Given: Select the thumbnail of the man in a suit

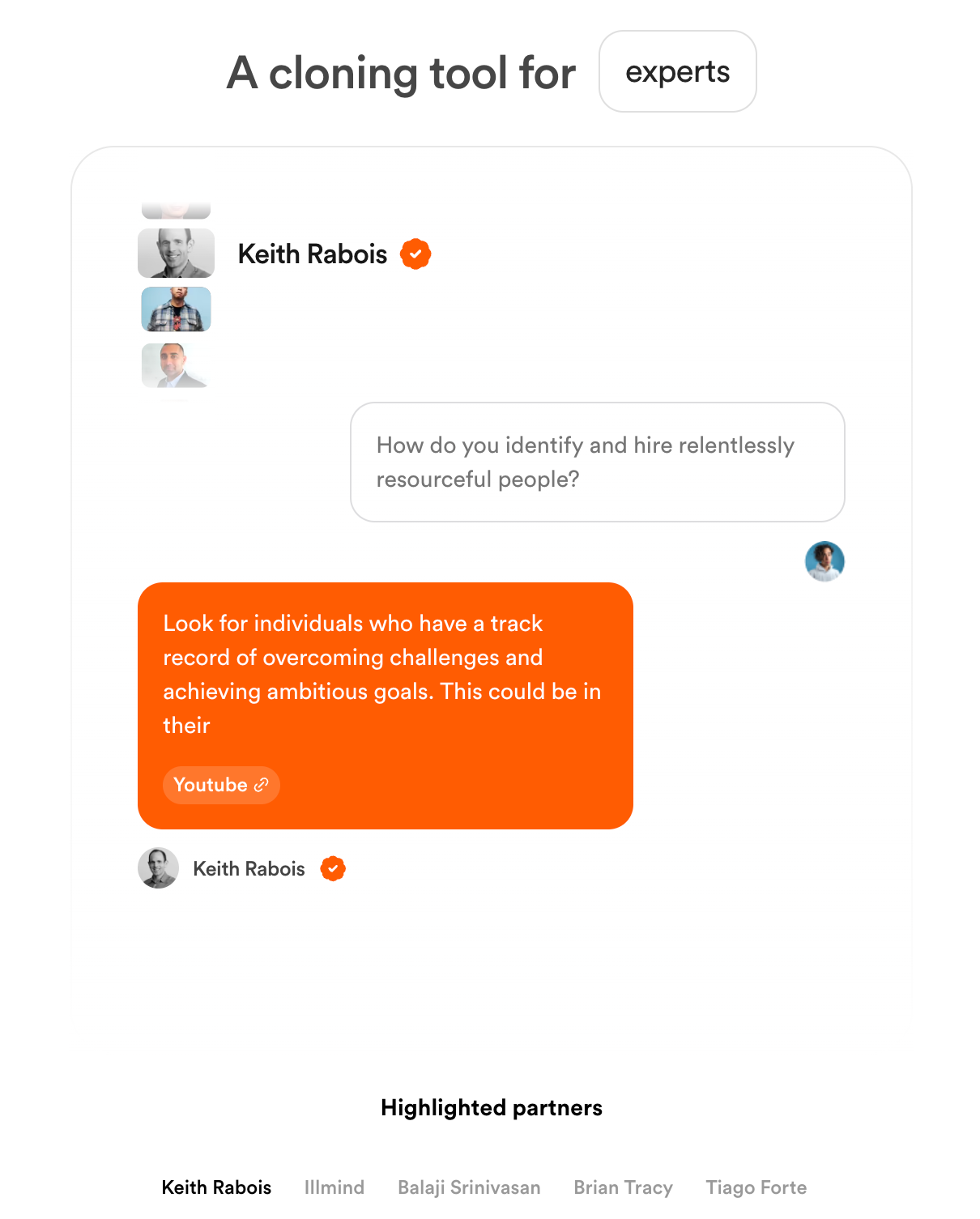Looking at the screenshot, I should click(177, 366).
